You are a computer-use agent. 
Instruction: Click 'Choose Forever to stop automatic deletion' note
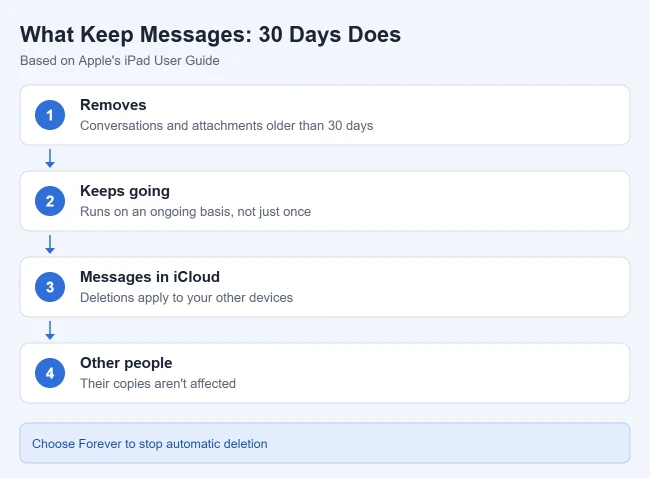click(x=325, y=443)
